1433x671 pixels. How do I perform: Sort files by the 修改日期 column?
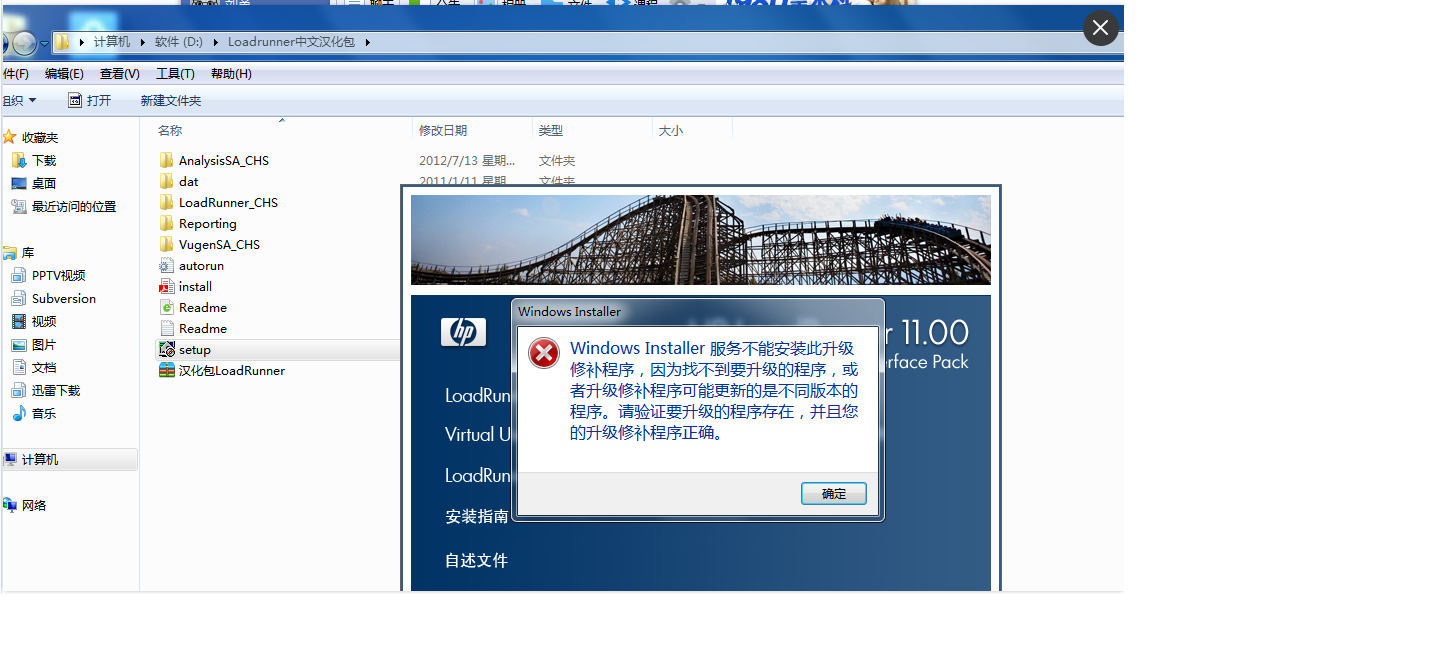(x=443, y=130)
